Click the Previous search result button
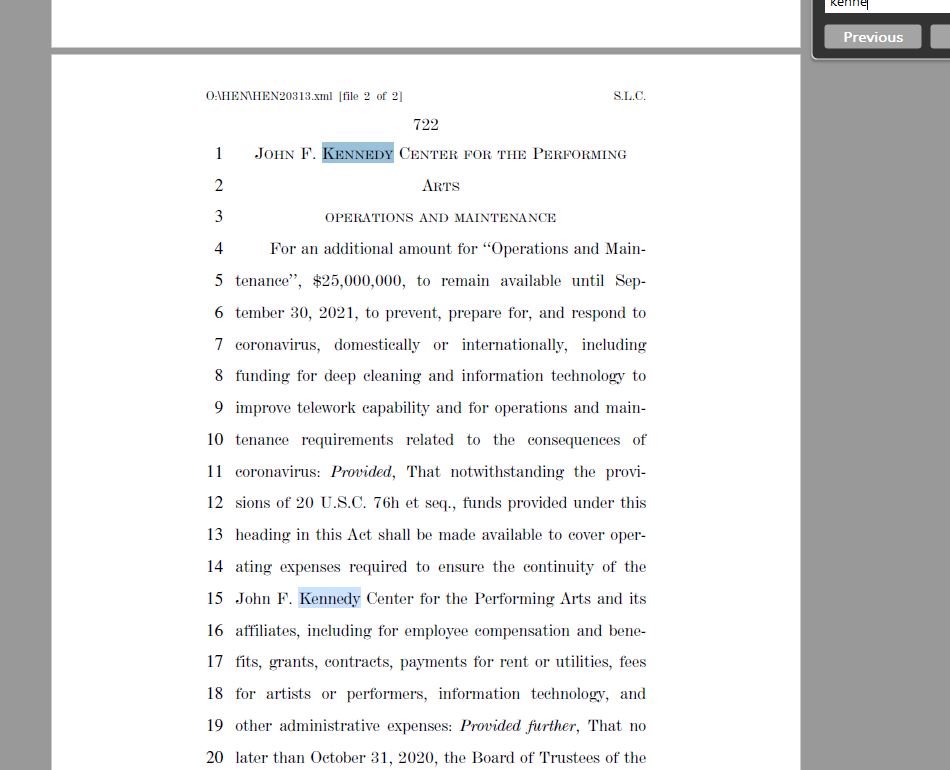 pos(872,37)
